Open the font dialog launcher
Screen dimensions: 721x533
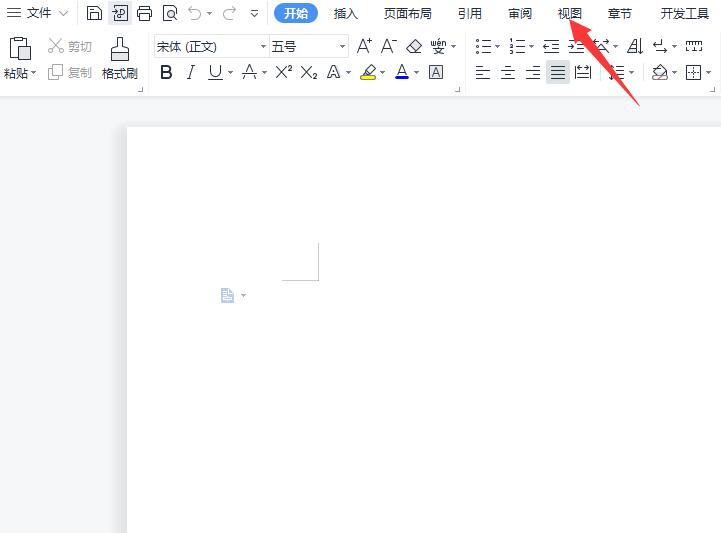458,89
